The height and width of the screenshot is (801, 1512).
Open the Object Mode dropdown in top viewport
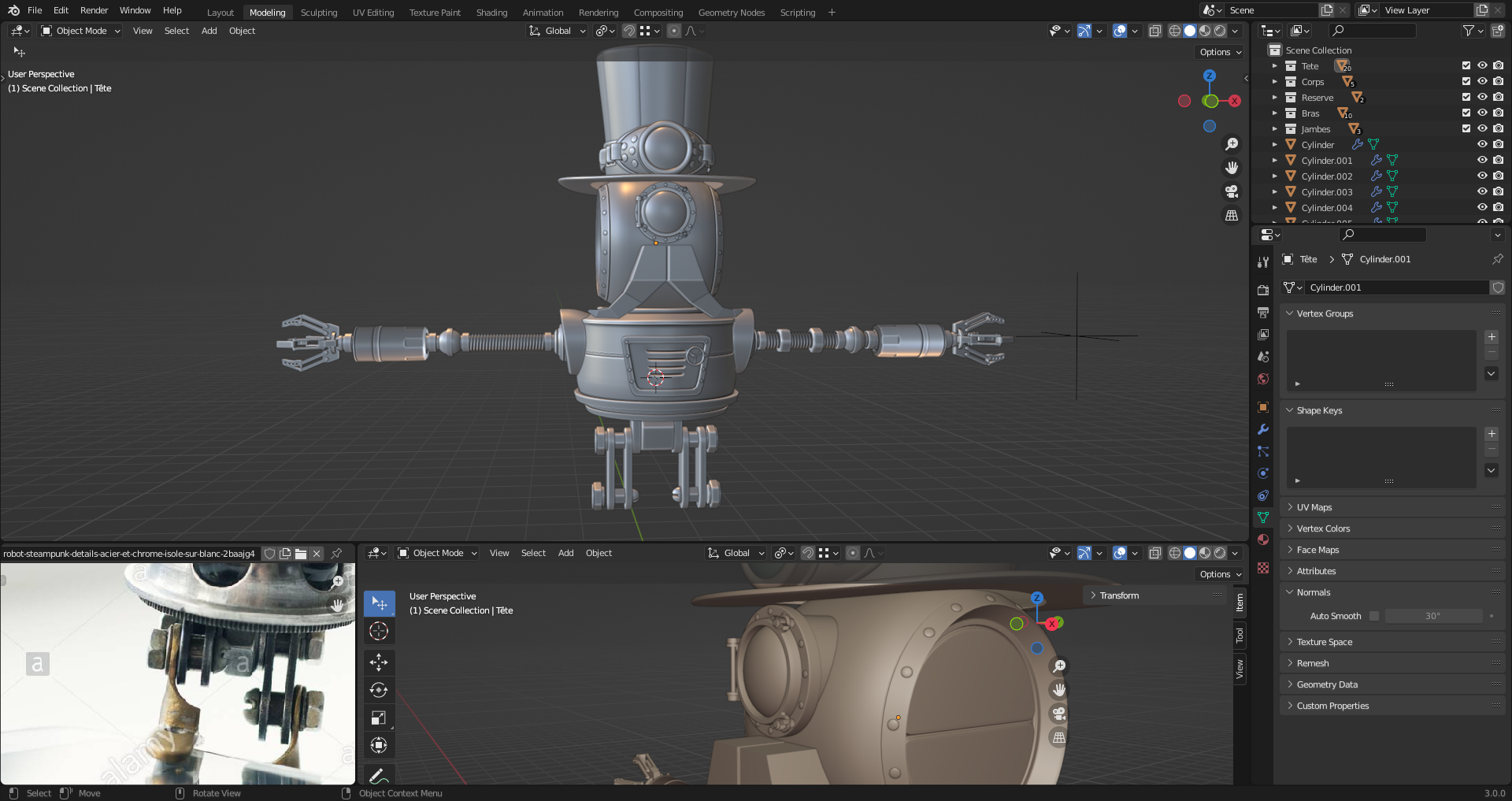81,31
